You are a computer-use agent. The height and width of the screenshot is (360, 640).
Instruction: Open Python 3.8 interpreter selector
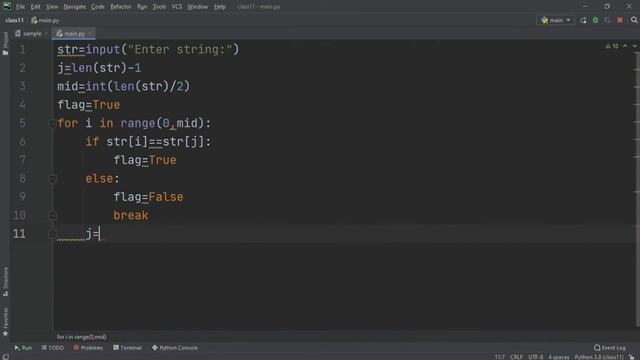click(599, 357)
